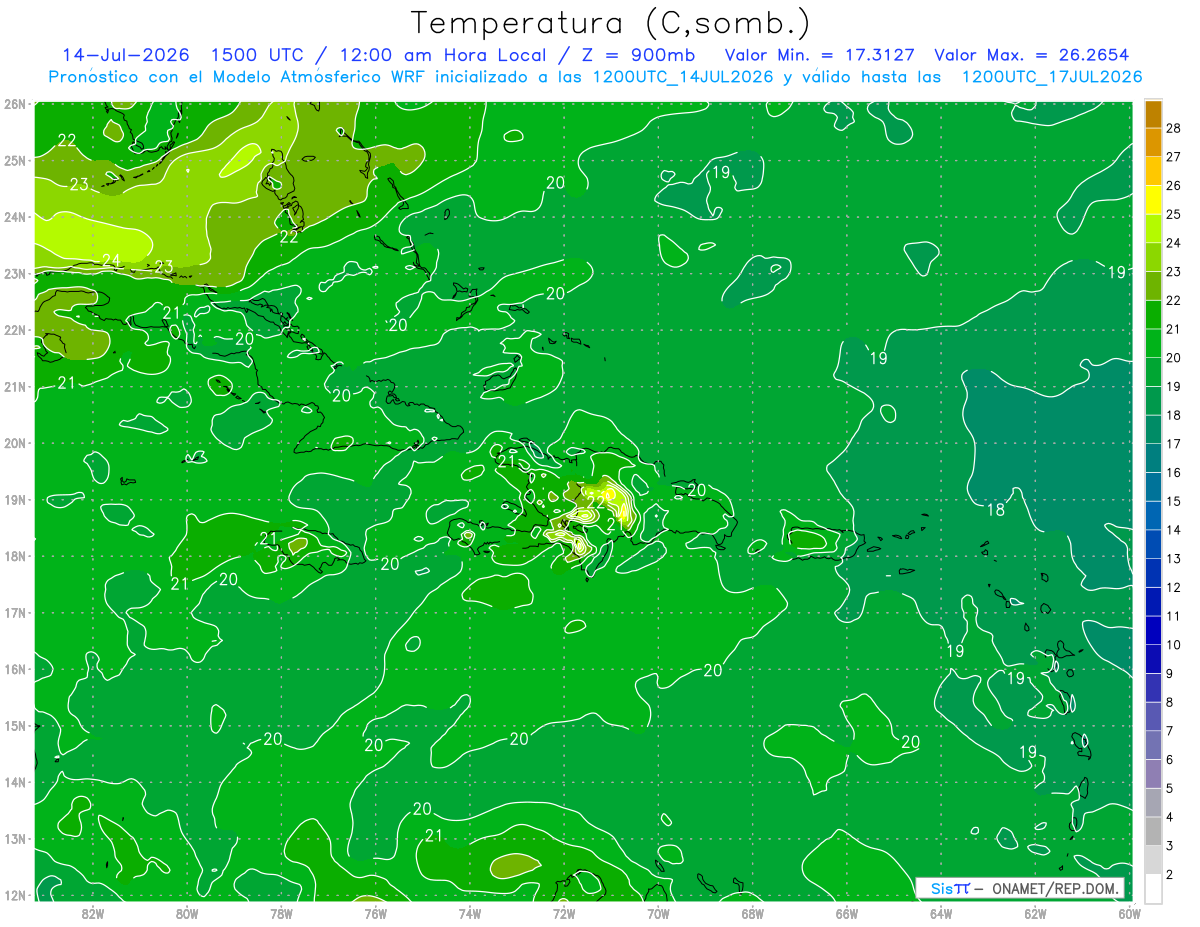Click the color scale label 28
1200x927 pixels.
pyautogui.click(x=1173, y=128)
